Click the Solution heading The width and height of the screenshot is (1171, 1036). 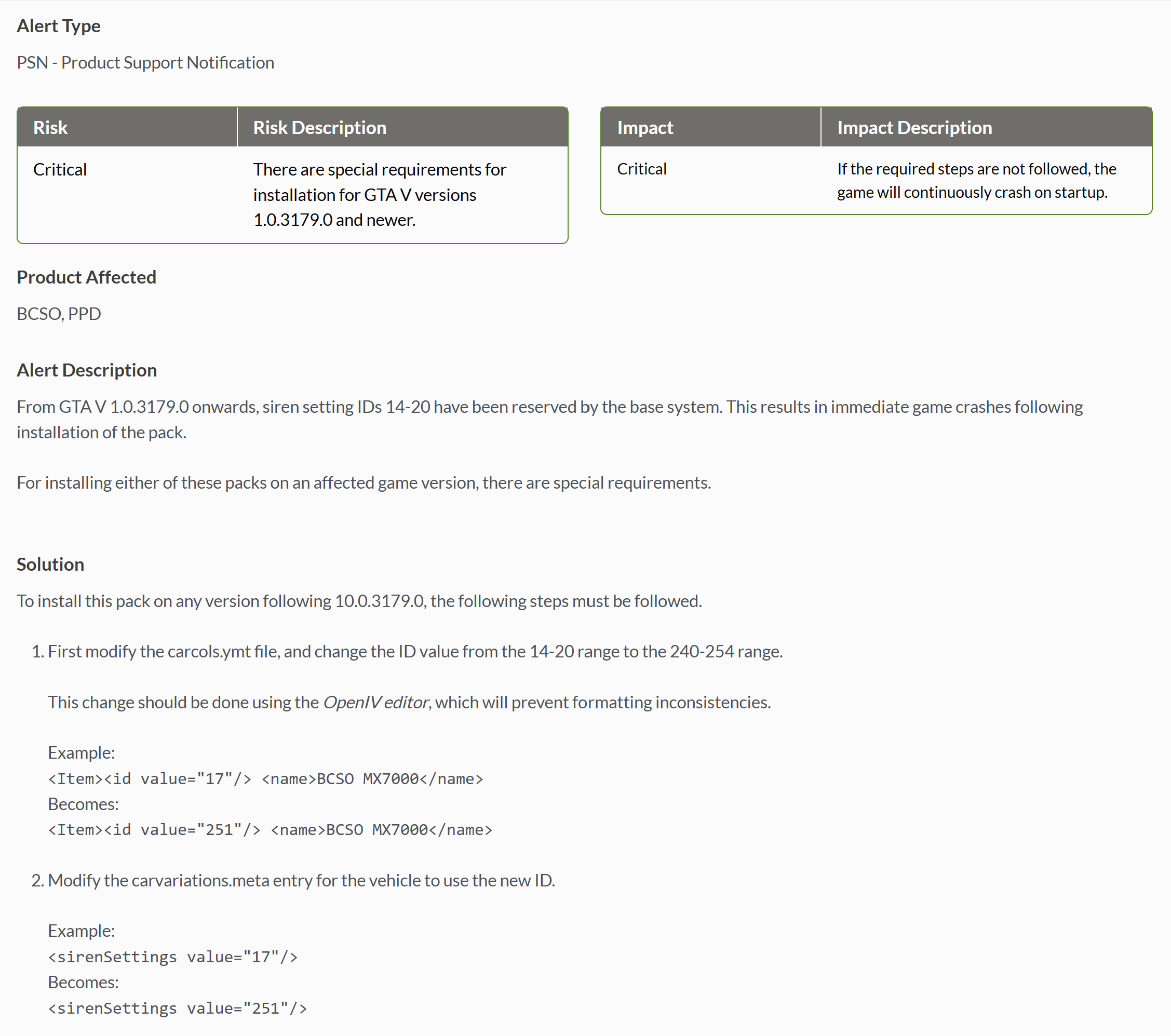click(x=50, y=564)
